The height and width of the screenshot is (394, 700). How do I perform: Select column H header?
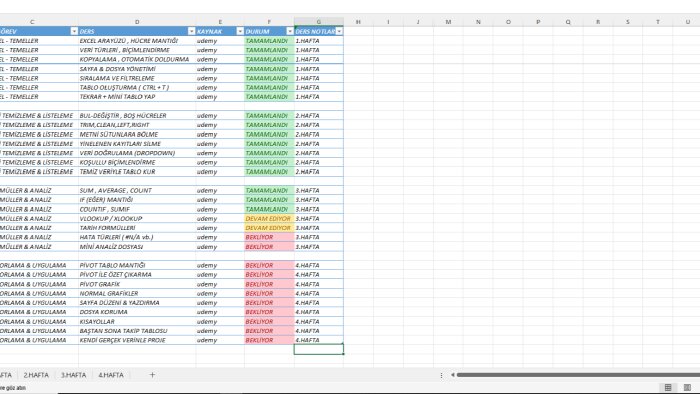tap(358, 21)
